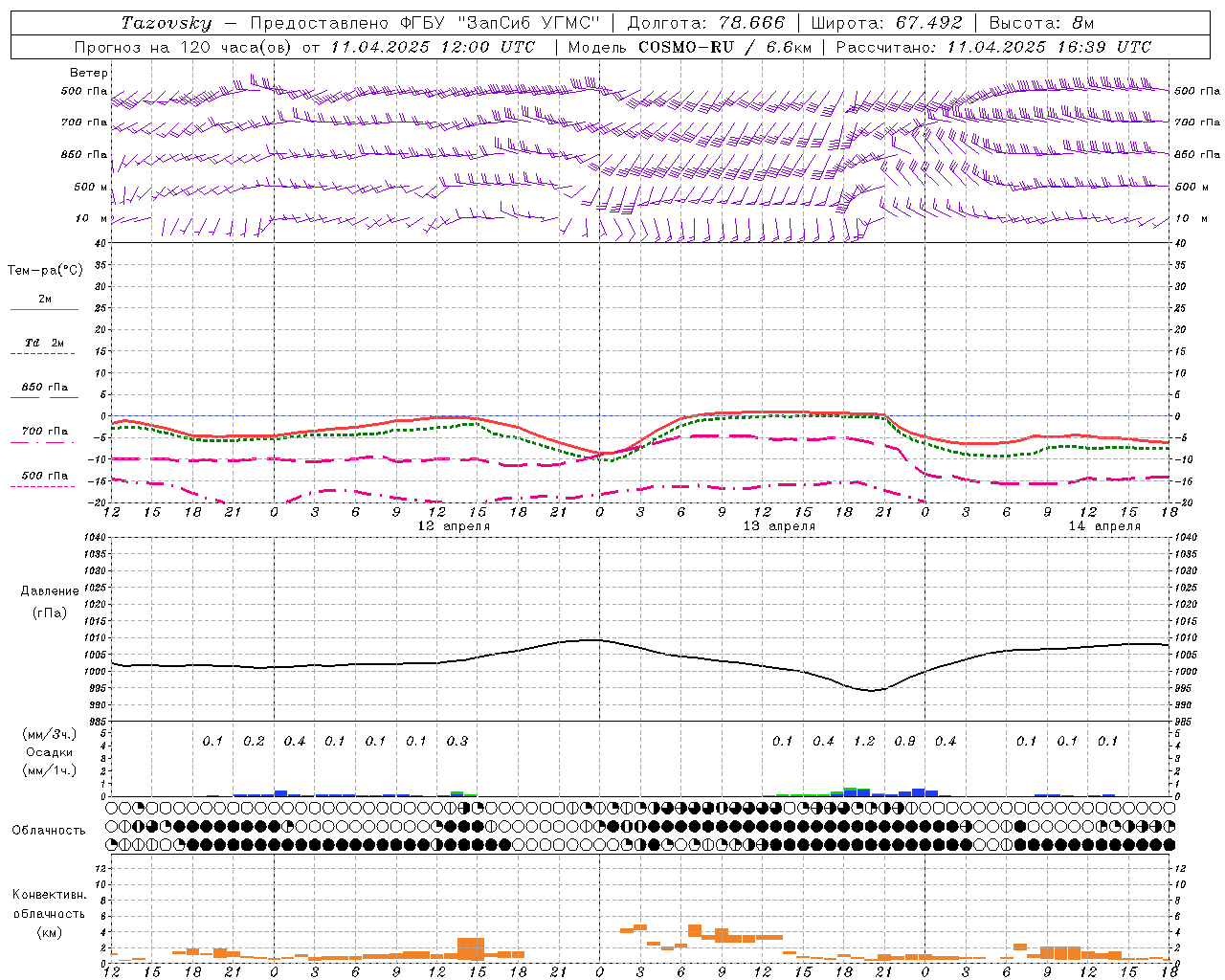The image size is (1225, 980).
Task: Select the computed time 11.04.2025 16:39 UTC
Action: pyautogui.click(x=1049, y=46)
